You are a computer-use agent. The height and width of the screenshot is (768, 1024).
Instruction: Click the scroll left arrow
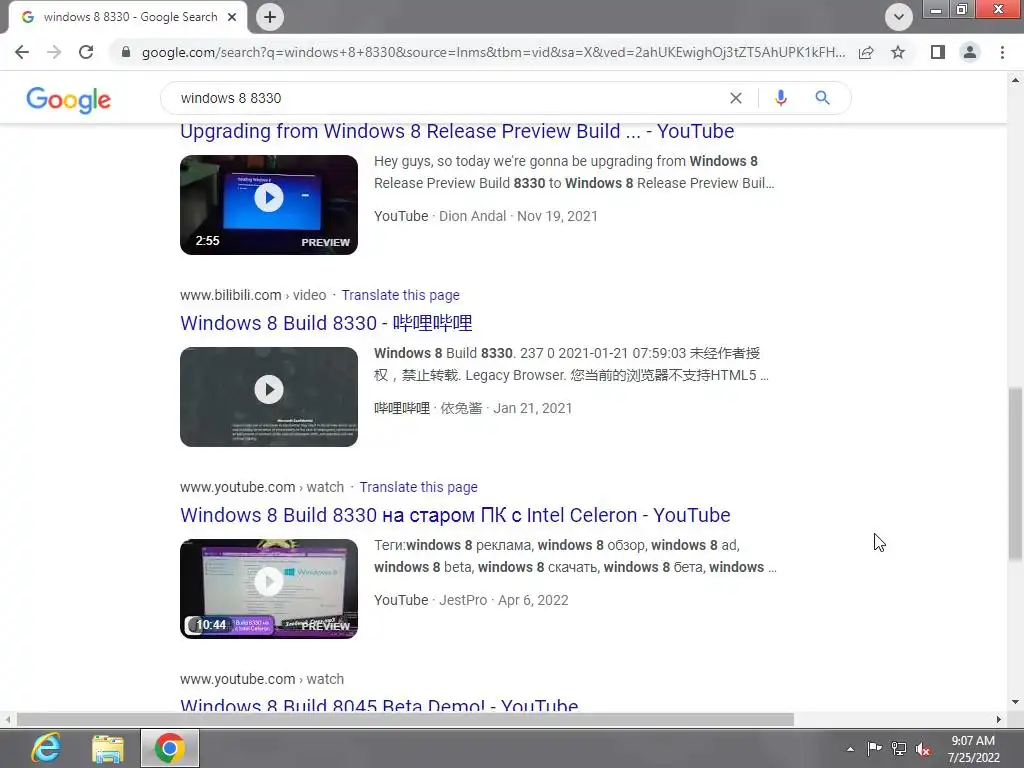[8, 720]
